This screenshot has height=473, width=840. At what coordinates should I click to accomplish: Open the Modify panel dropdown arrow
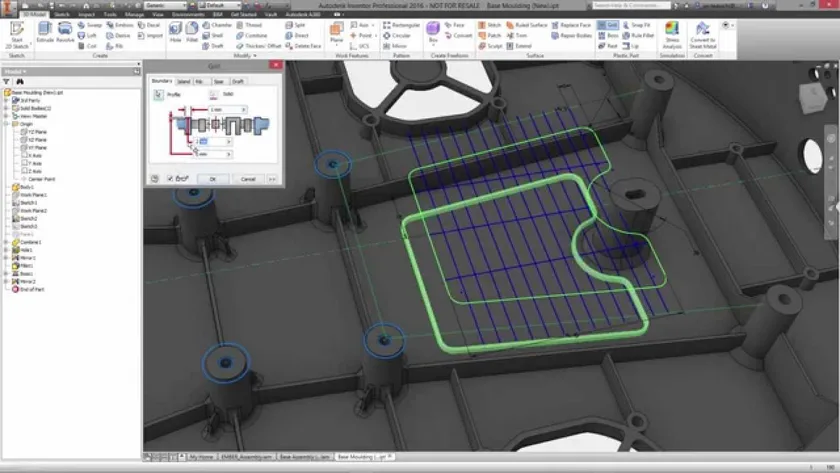255,56
